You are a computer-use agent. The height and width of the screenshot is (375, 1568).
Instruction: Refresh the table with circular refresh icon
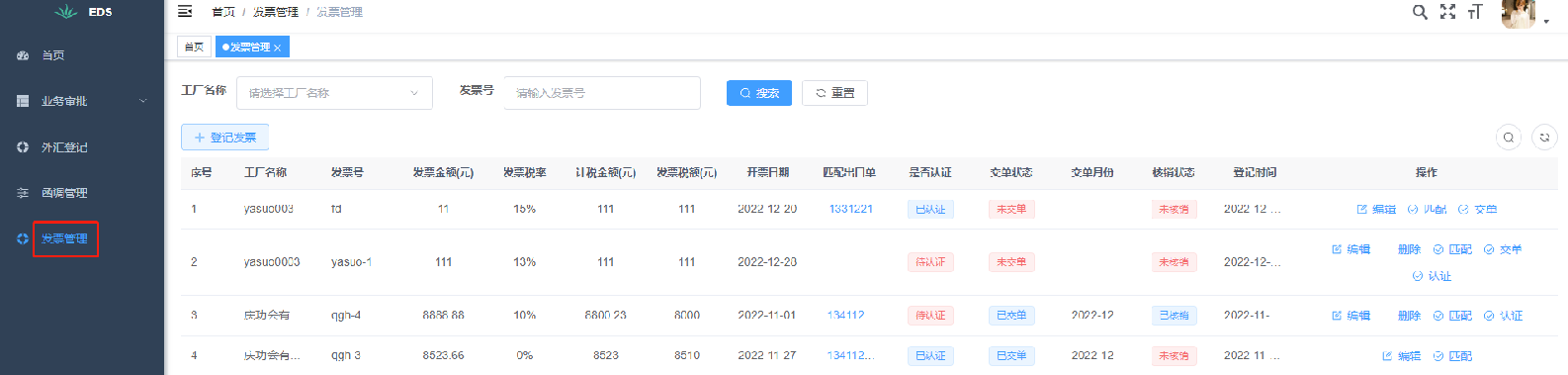tap(1544, 138)
